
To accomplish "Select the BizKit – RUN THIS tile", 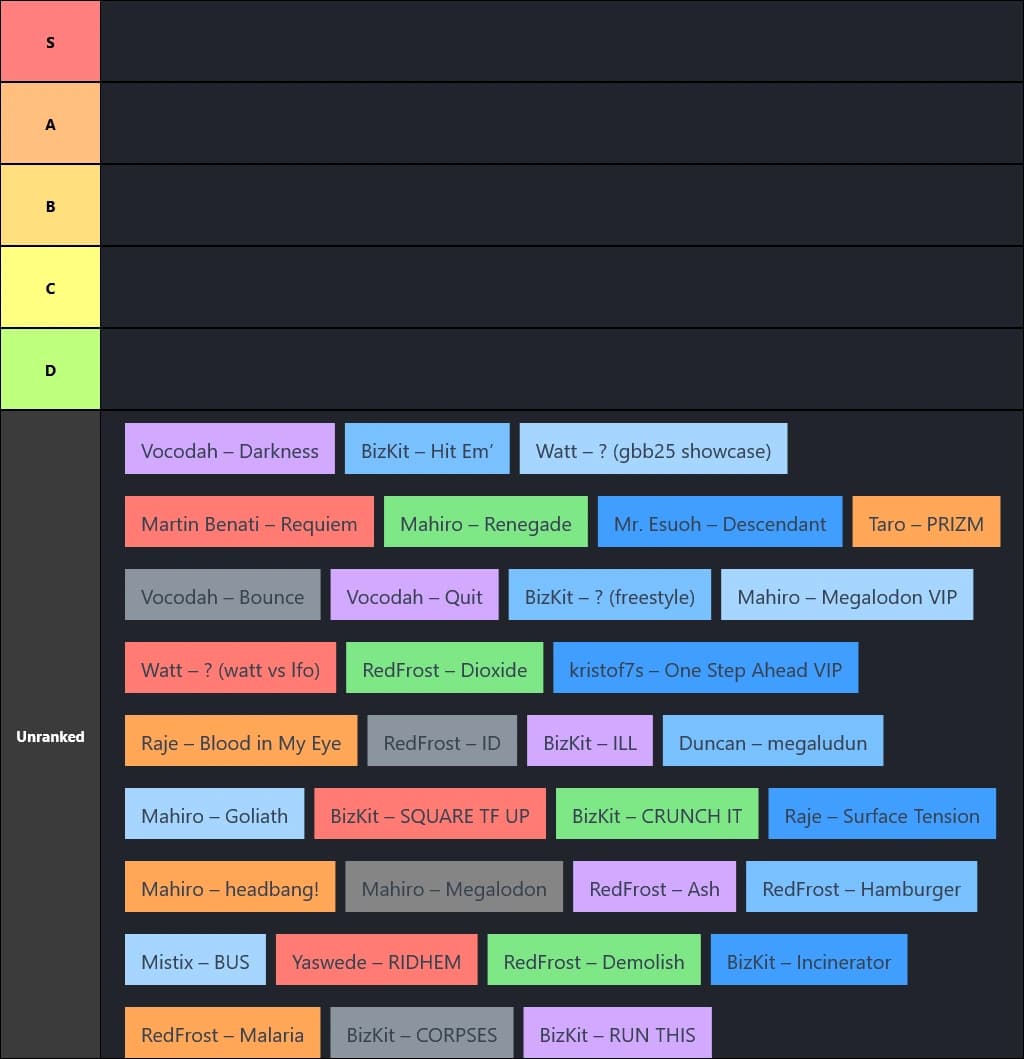I will (617, 1034).
